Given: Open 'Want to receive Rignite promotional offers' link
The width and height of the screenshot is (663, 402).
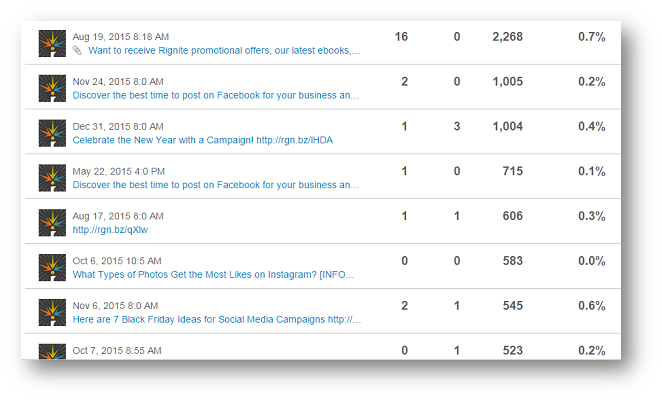Looking at the screenshot, I should 224,51.
